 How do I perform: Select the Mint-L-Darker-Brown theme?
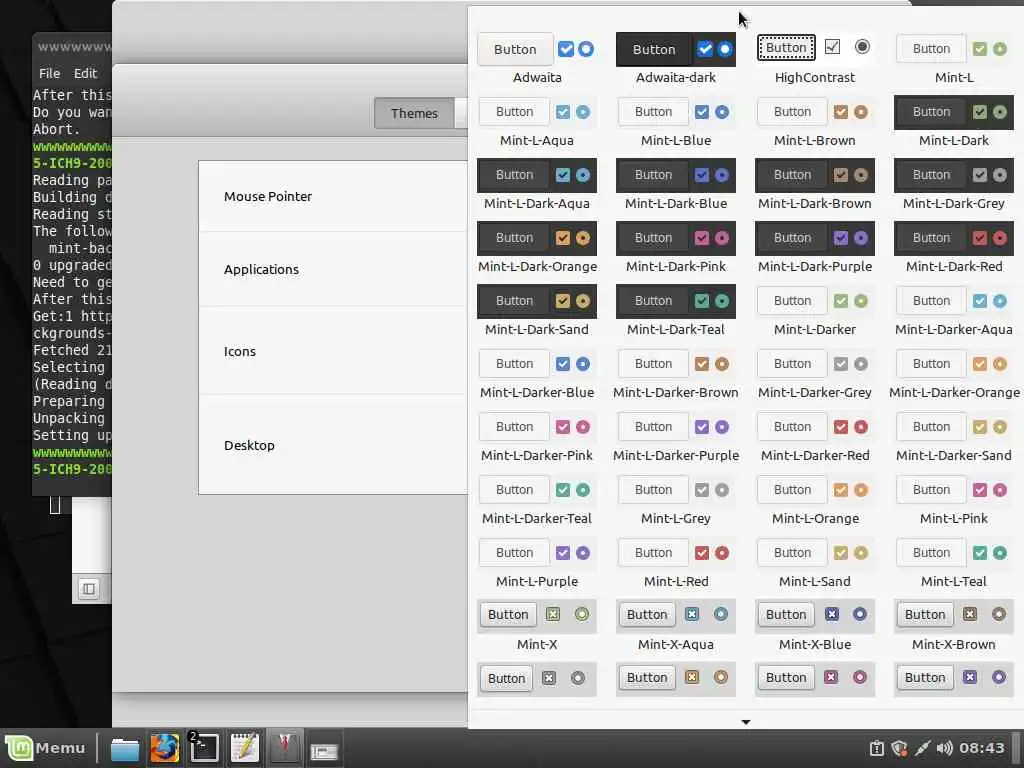coord(676,374)
